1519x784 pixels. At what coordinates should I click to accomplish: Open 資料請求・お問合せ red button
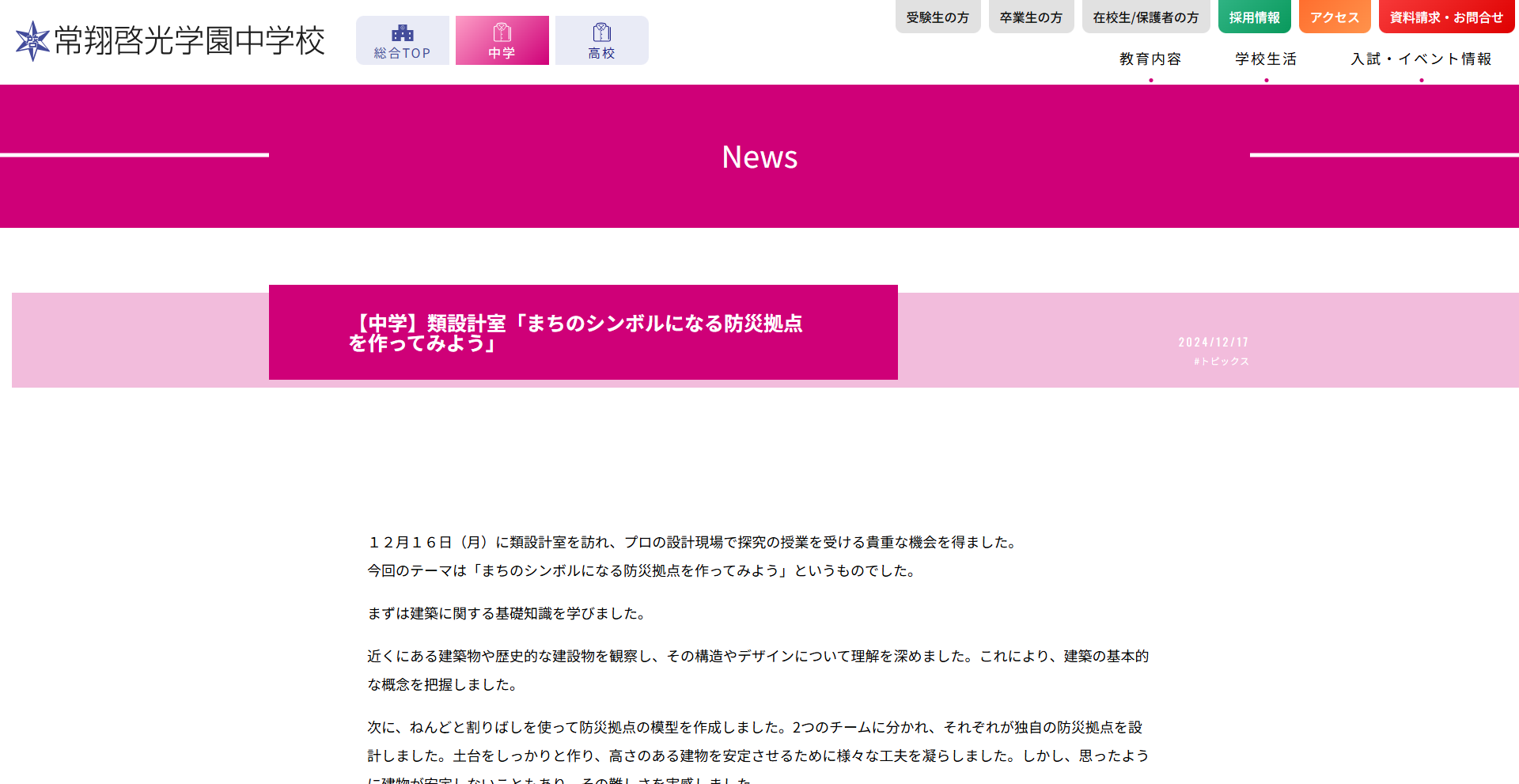1446,17
